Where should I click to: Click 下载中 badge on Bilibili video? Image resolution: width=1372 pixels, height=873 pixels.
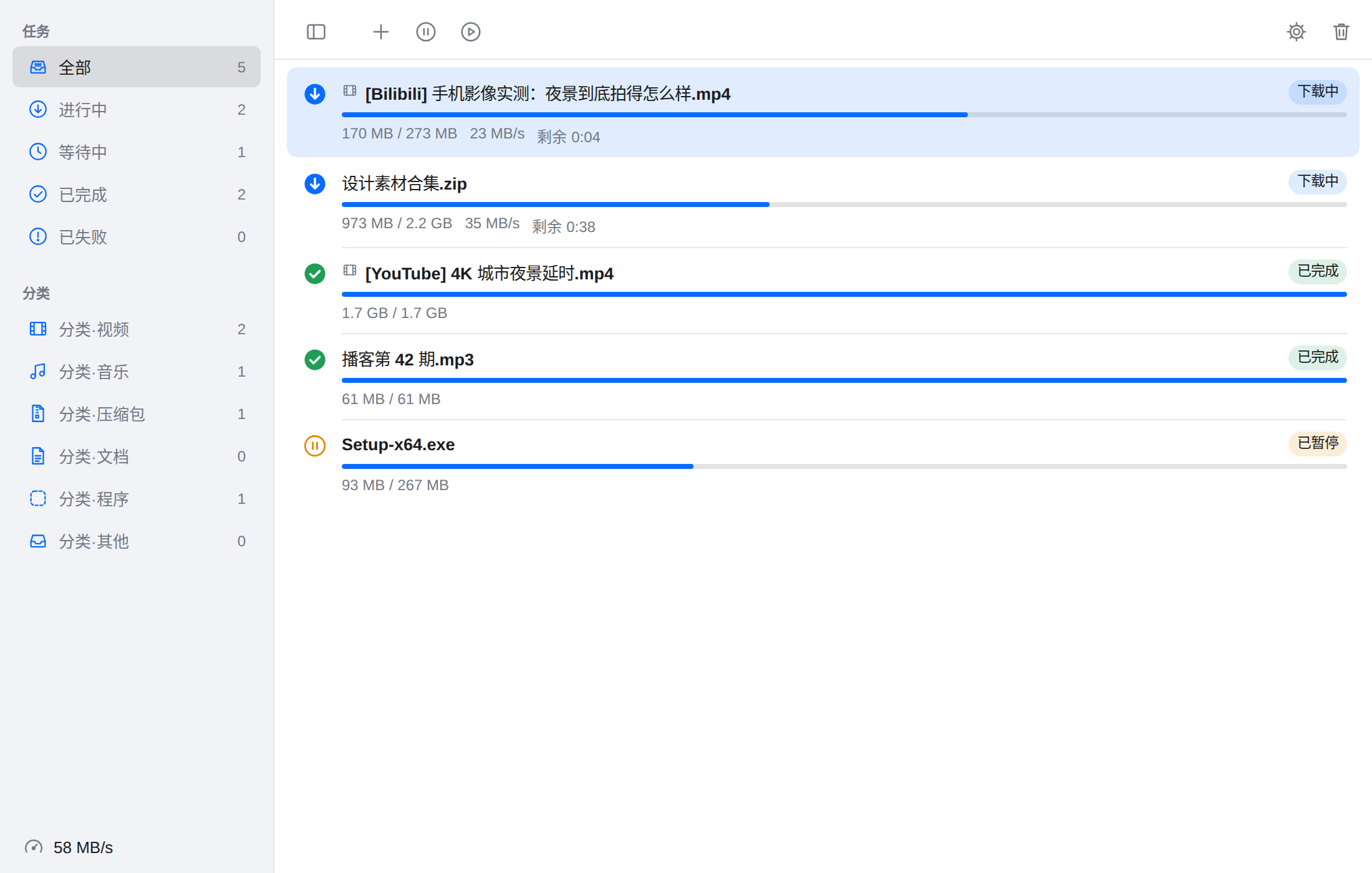[x=1318, y=92]
